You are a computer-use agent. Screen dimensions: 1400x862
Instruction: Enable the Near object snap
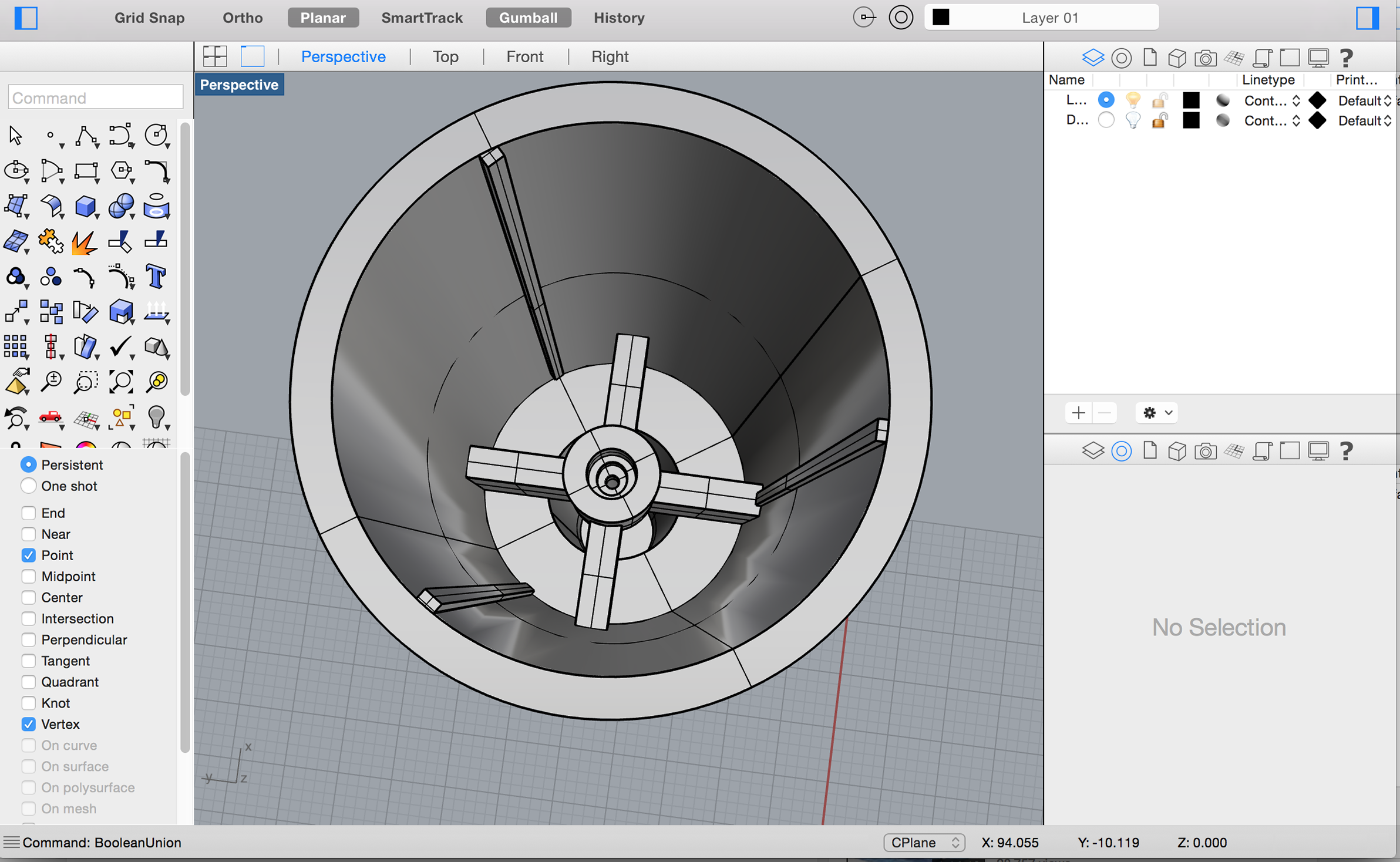pos(28,534)
